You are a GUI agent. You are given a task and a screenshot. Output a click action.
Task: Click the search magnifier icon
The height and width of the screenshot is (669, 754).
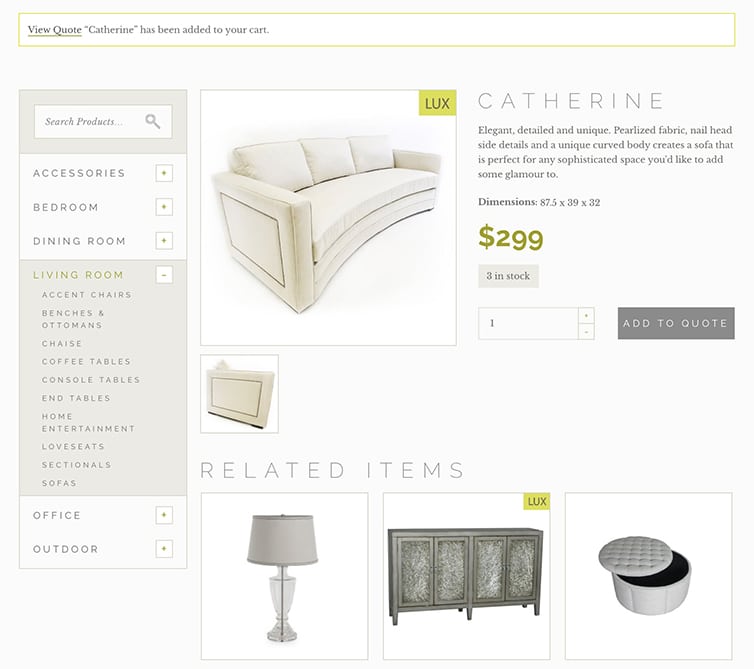[x=152, y=121]
